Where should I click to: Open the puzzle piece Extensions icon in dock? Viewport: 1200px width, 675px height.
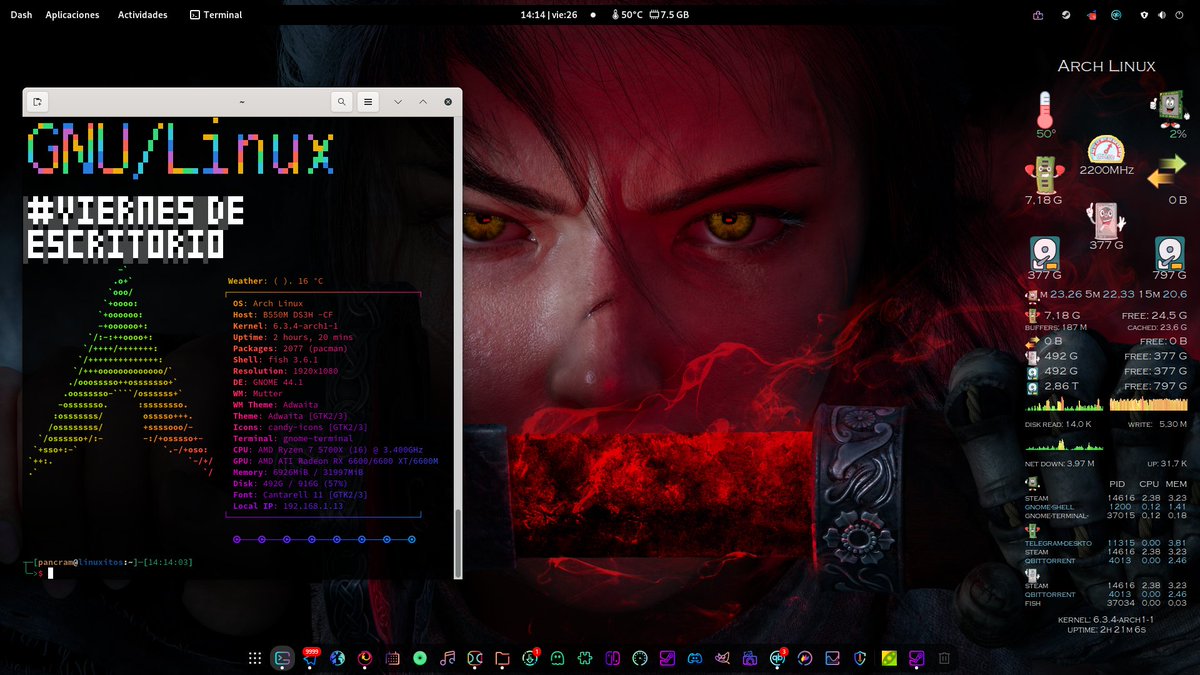coord(584,658)
